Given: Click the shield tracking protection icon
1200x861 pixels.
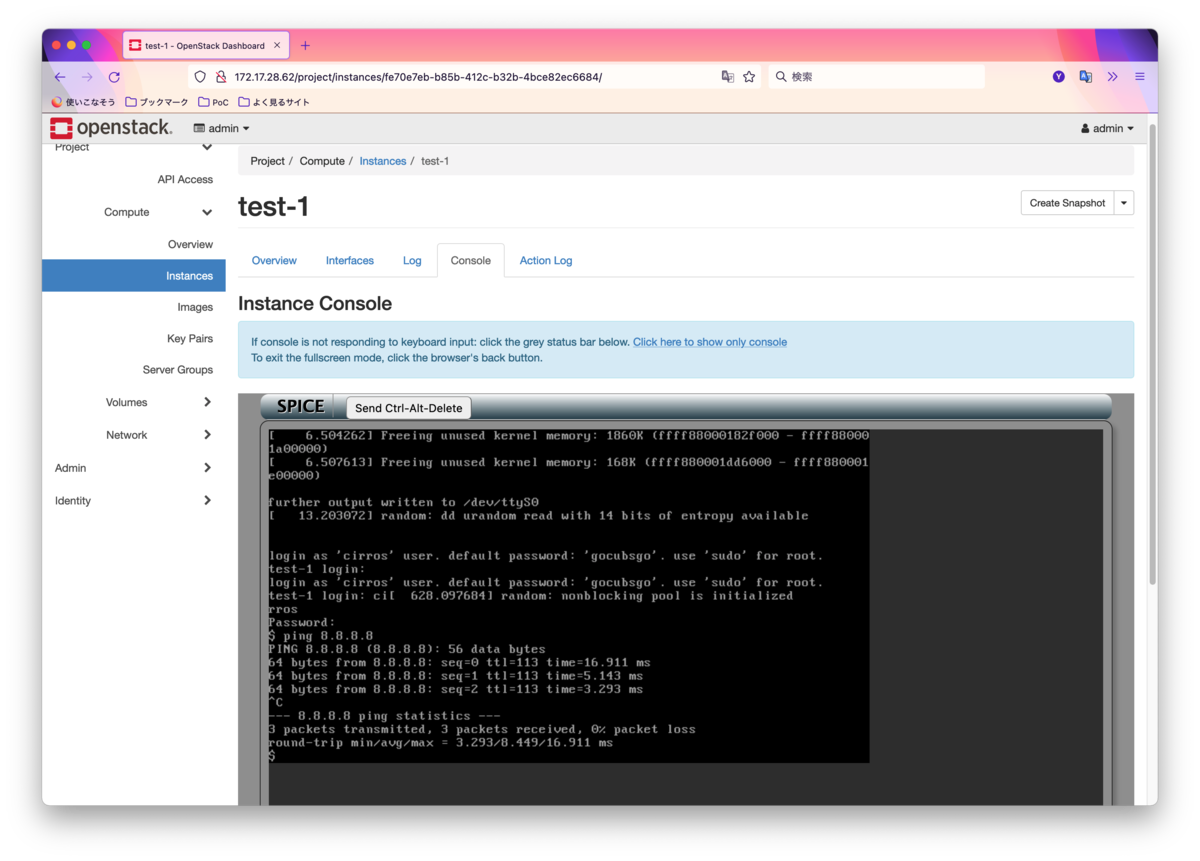Looking at the screenshot, I should click(x=200, y=77).
